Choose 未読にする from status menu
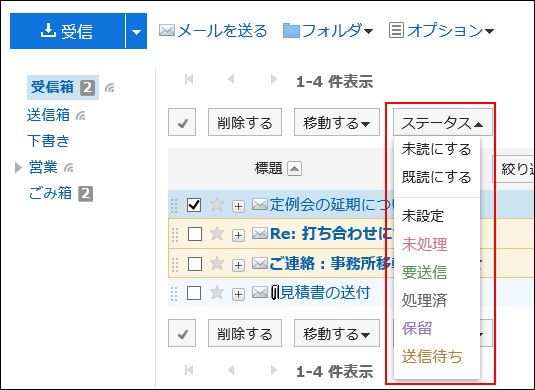Image resolution: width=535 pixels, height=390 pixels. coord(436,149)
